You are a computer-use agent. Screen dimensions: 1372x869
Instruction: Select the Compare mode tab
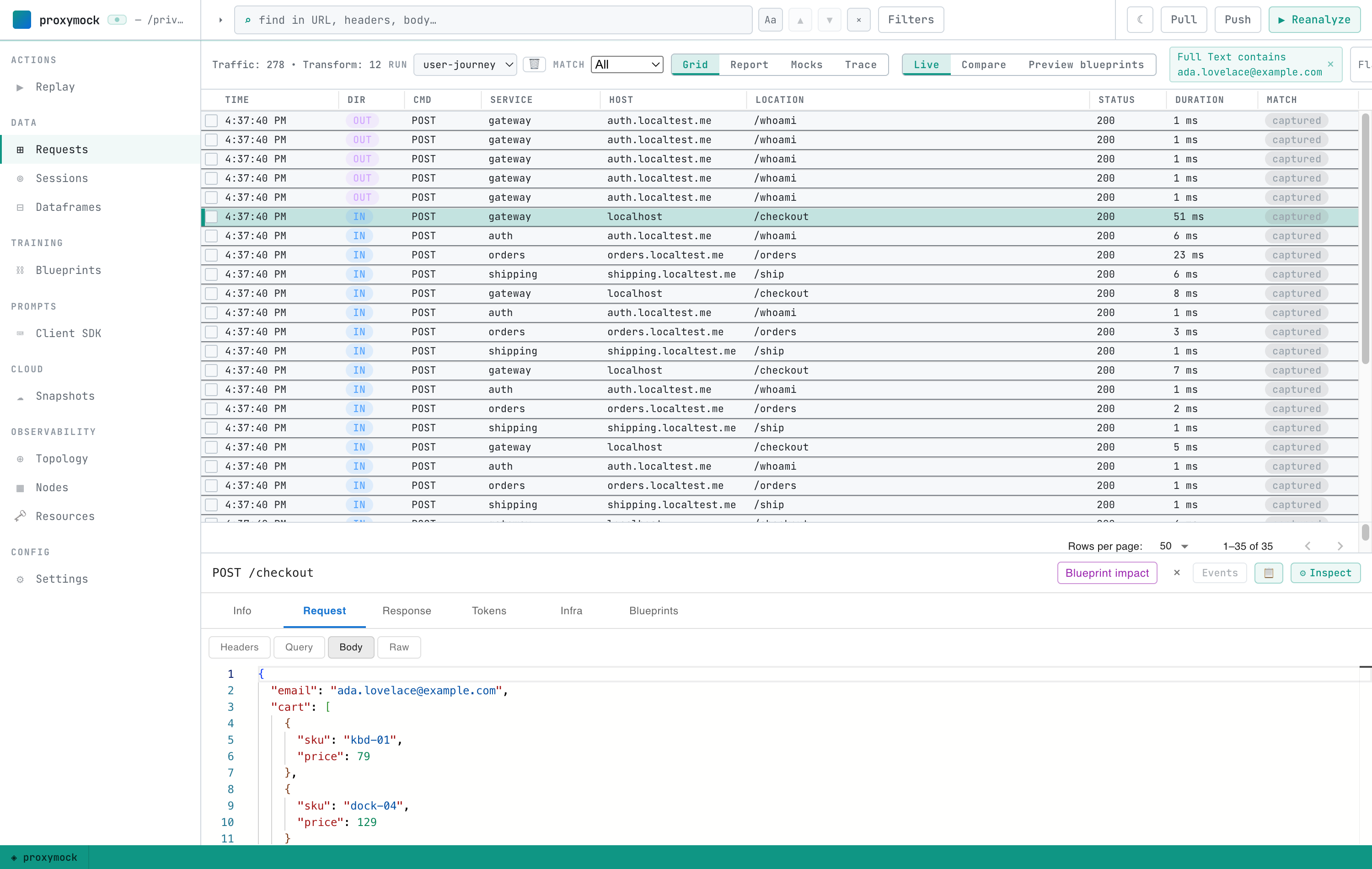(983, 64)
